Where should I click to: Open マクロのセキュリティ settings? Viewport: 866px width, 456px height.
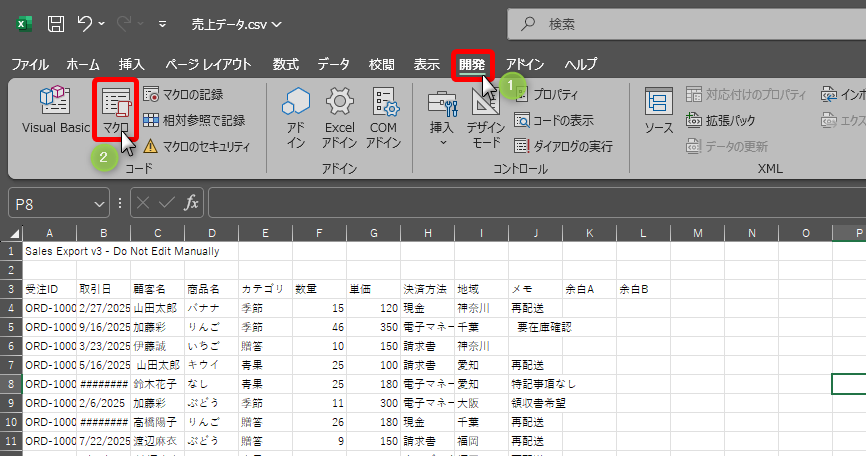click(x=195, y=146)
